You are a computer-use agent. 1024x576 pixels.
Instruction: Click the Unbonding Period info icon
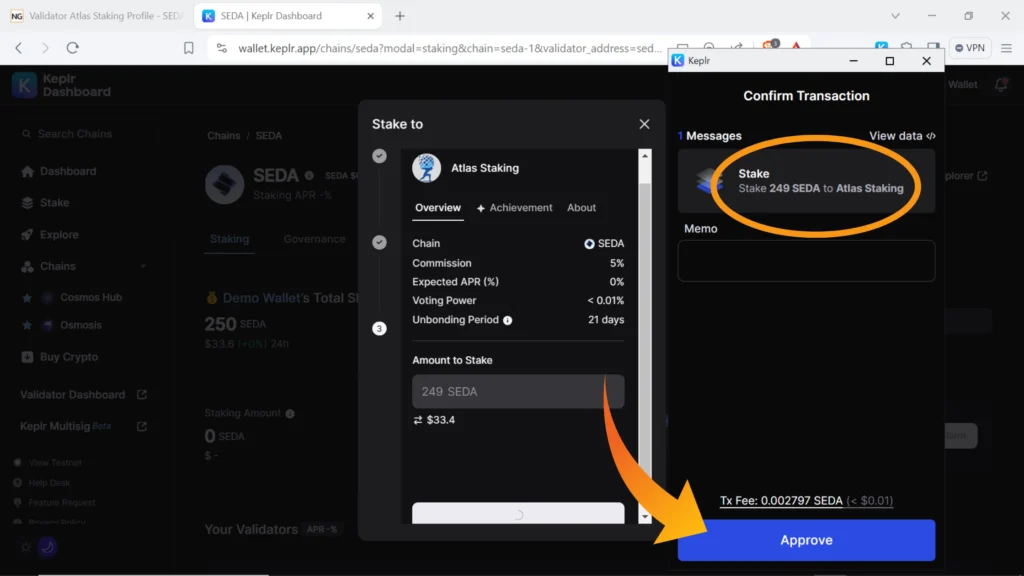507,320
